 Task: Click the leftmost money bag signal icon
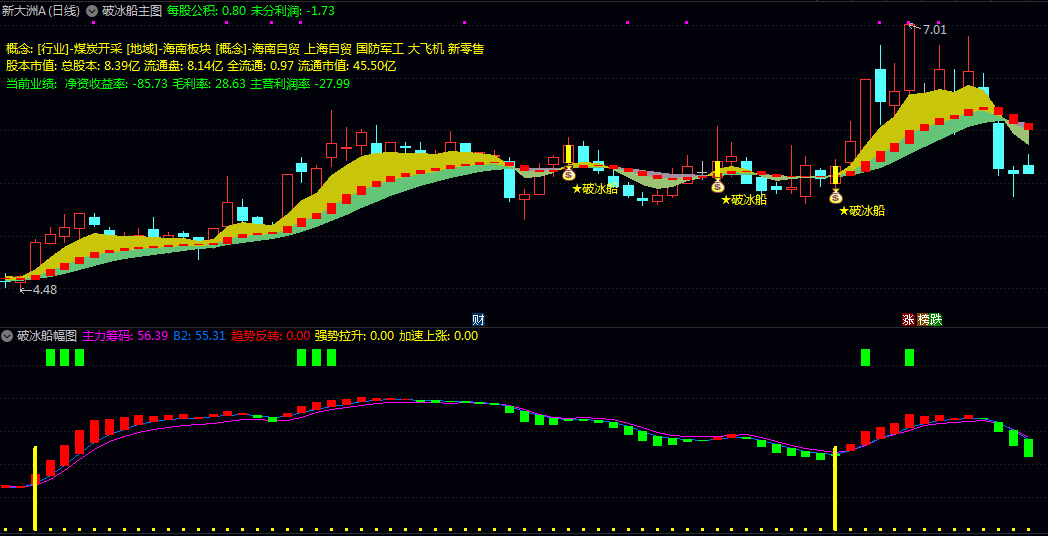[569, 174]
